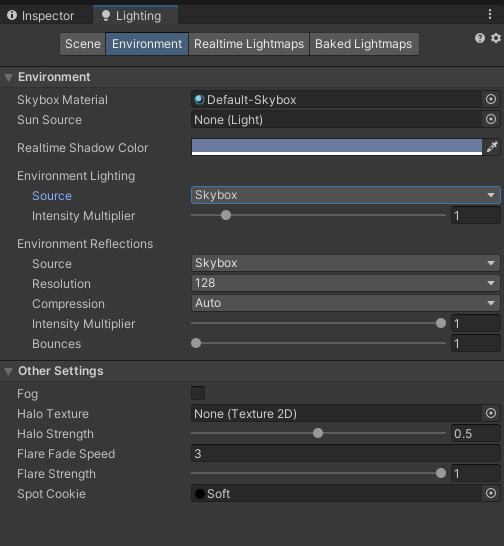Click the Flare Strength slider handle
The height and width of the screenshot is (546, 504).
click(x=441, y=473)
